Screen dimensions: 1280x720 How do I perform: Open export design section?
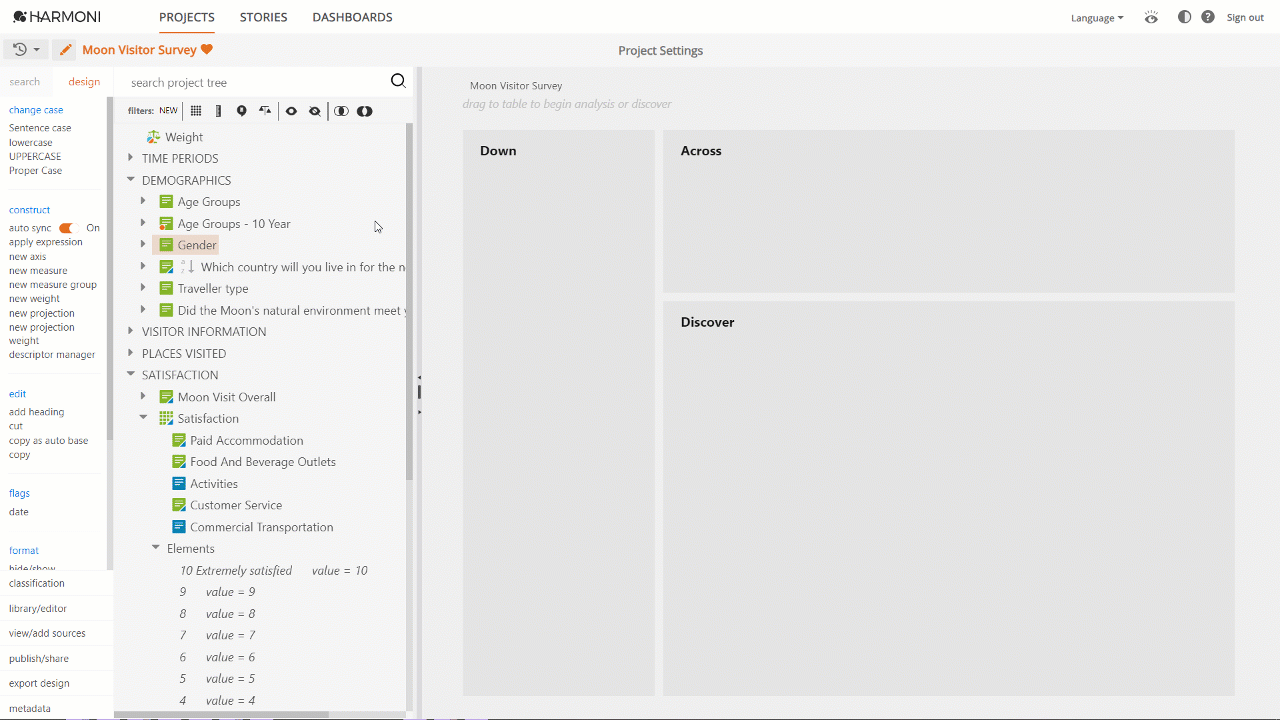39,683
